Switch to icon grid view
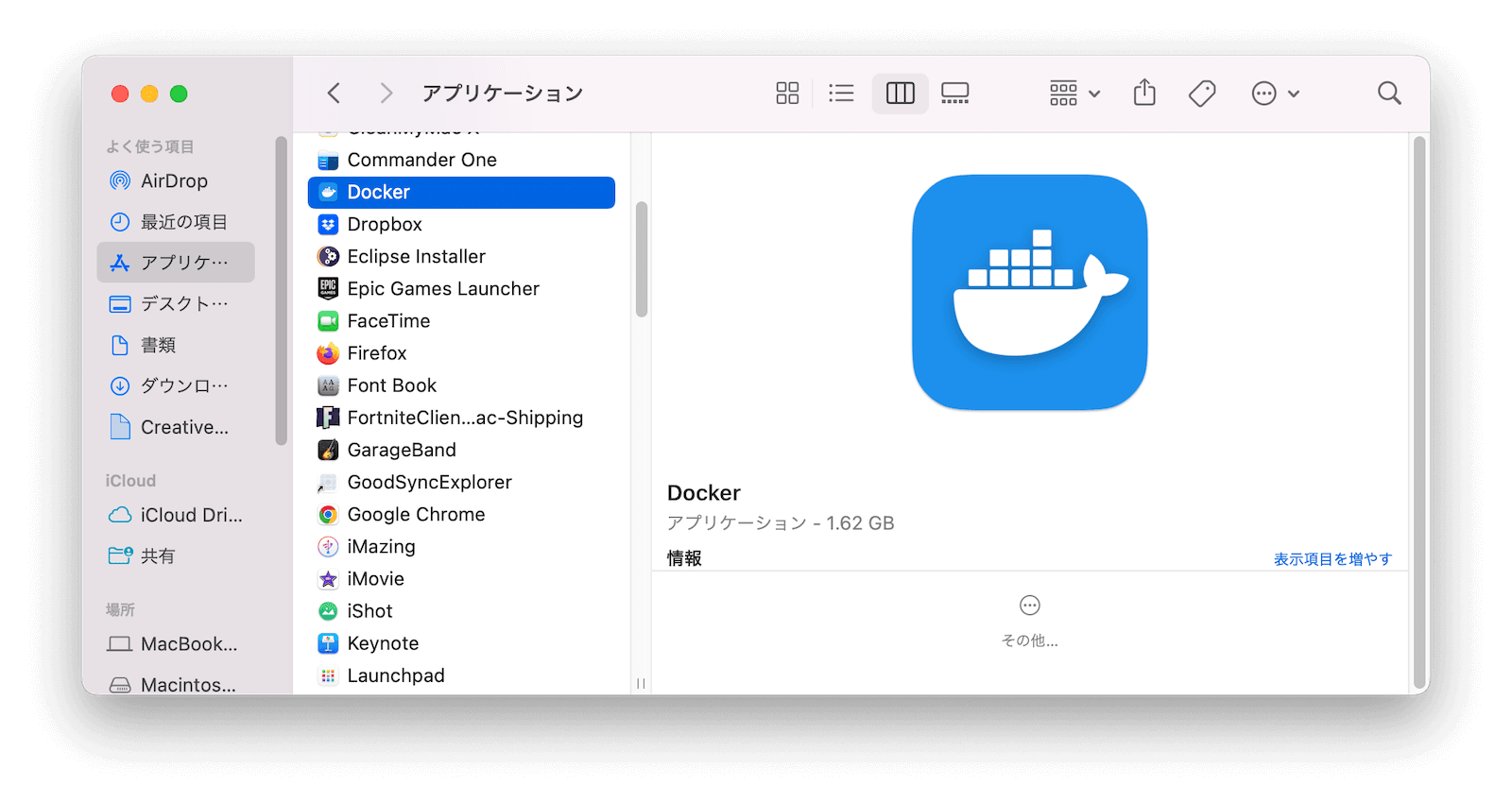 pyautogui.click(x=787, y=93)
